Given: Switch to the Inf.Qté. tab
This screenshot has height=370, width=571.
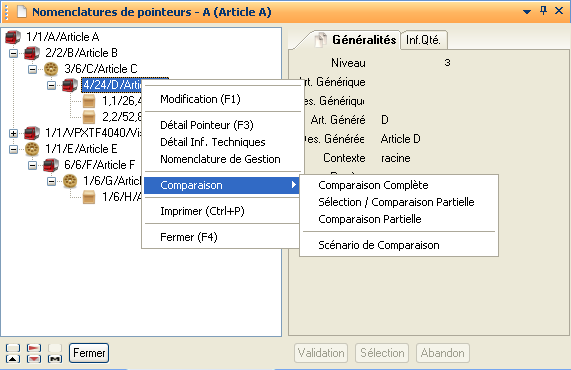Looking at the screenshot, I should pyautogui.click(x=423, y=40).
